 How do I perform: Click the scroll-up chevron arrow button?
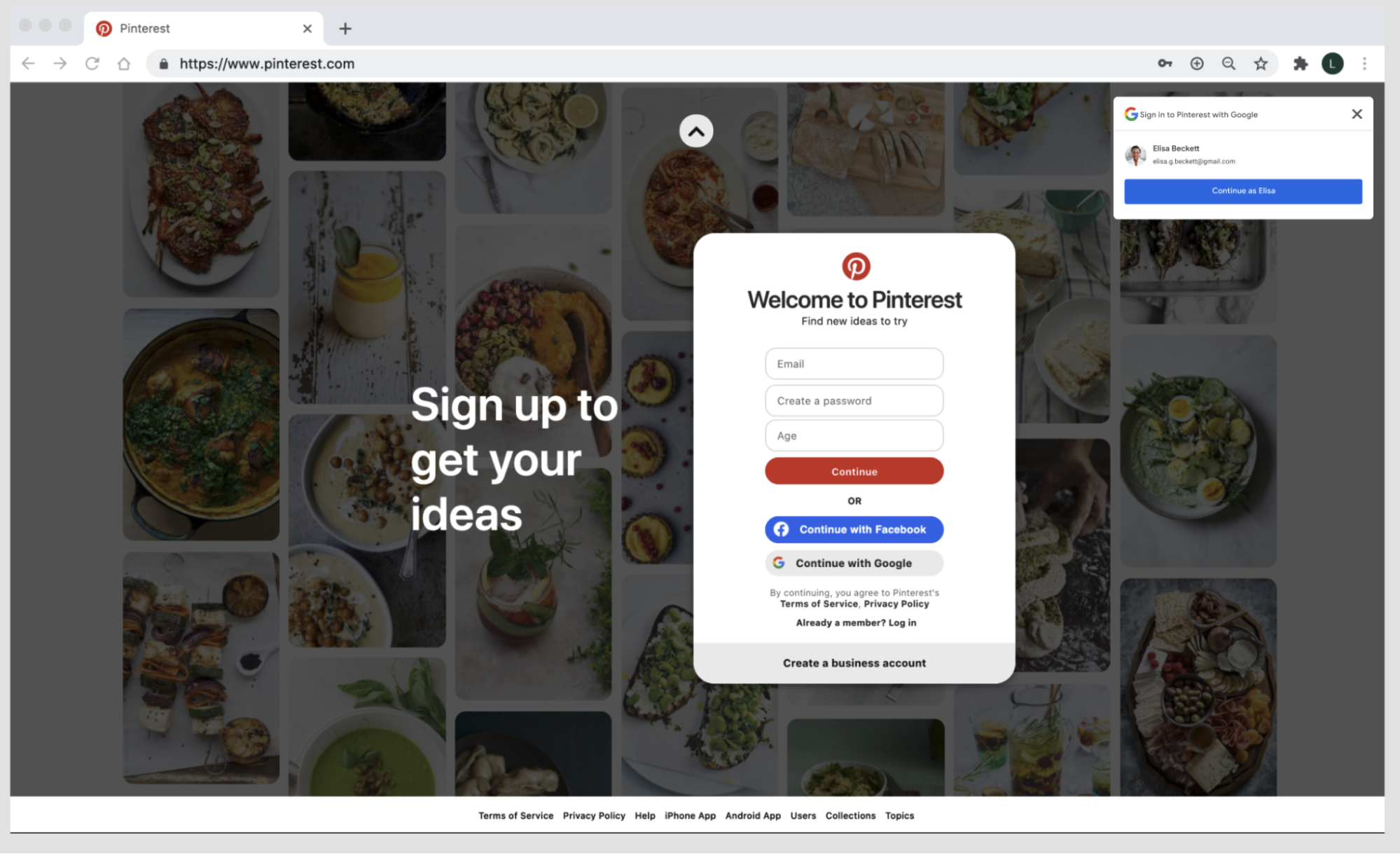click(x=696, y=131)
